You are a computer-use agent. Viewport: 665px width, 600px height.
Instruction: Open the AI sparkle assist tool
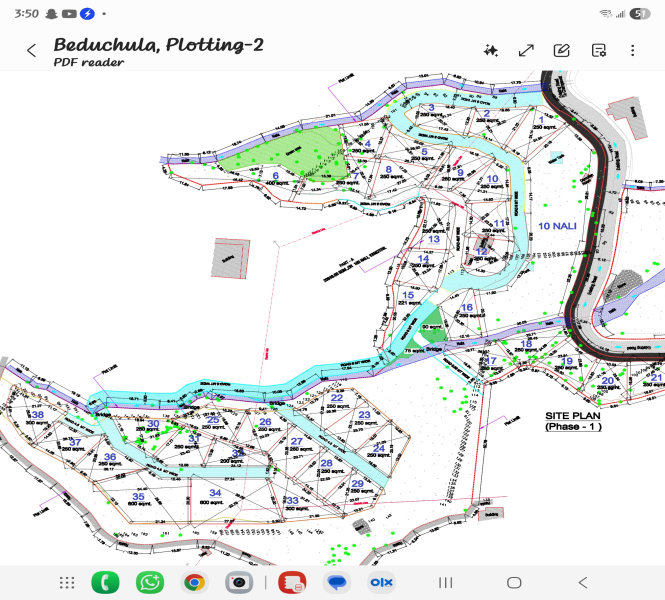[490, 50]
